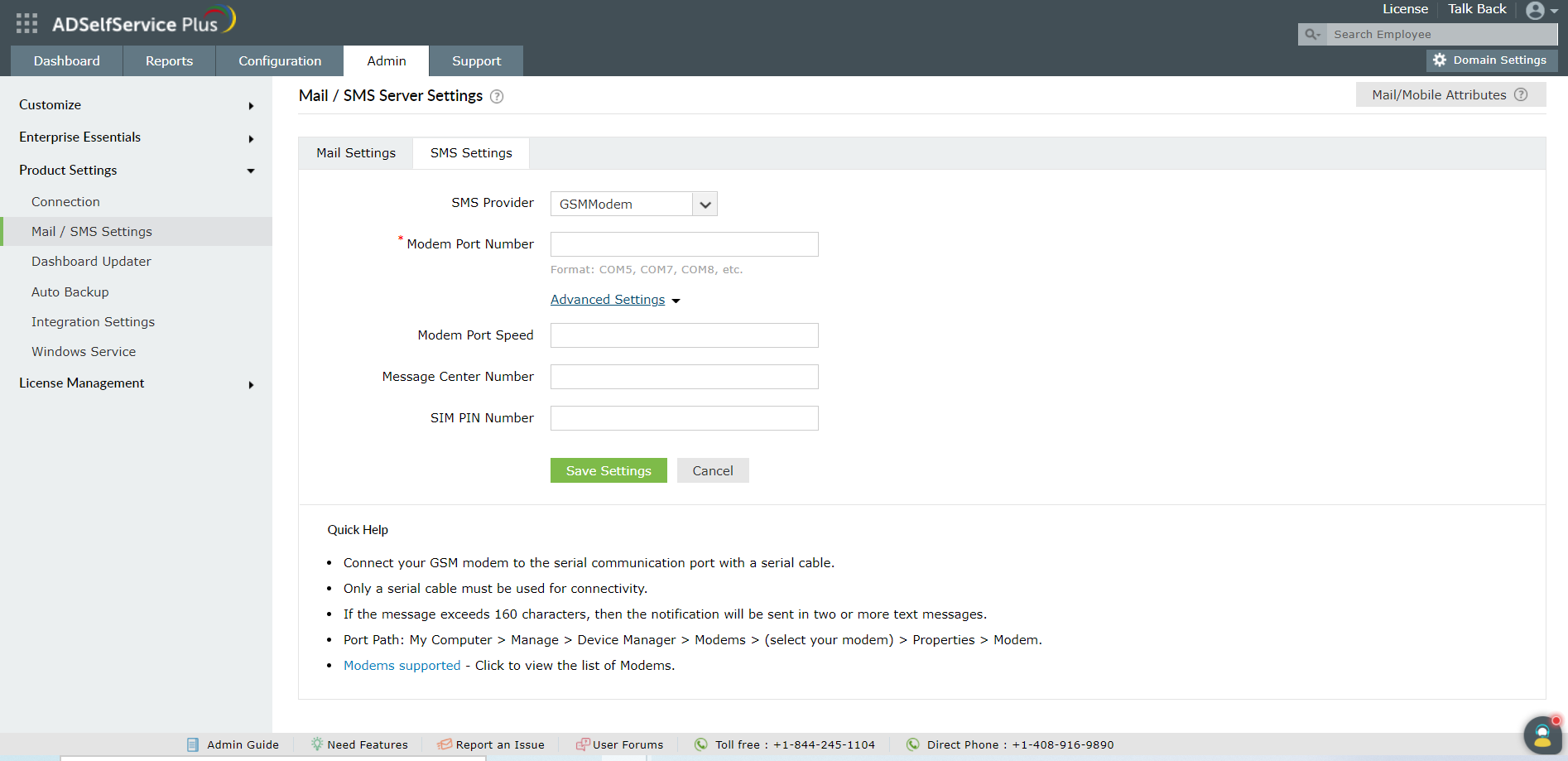
Task: Click the "Quick Help" heading
Action: 358,530
